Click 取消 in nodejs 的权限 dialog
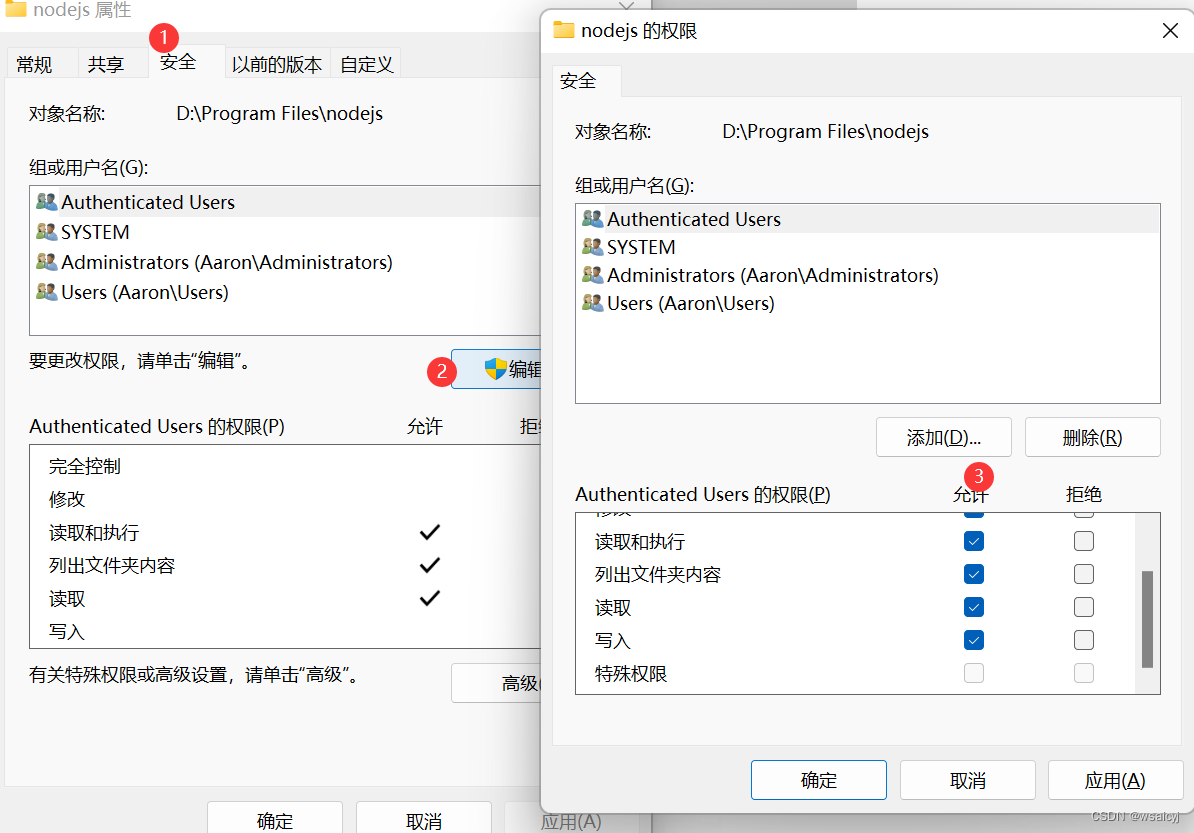The image size is (1194, 833). point(968,780)
